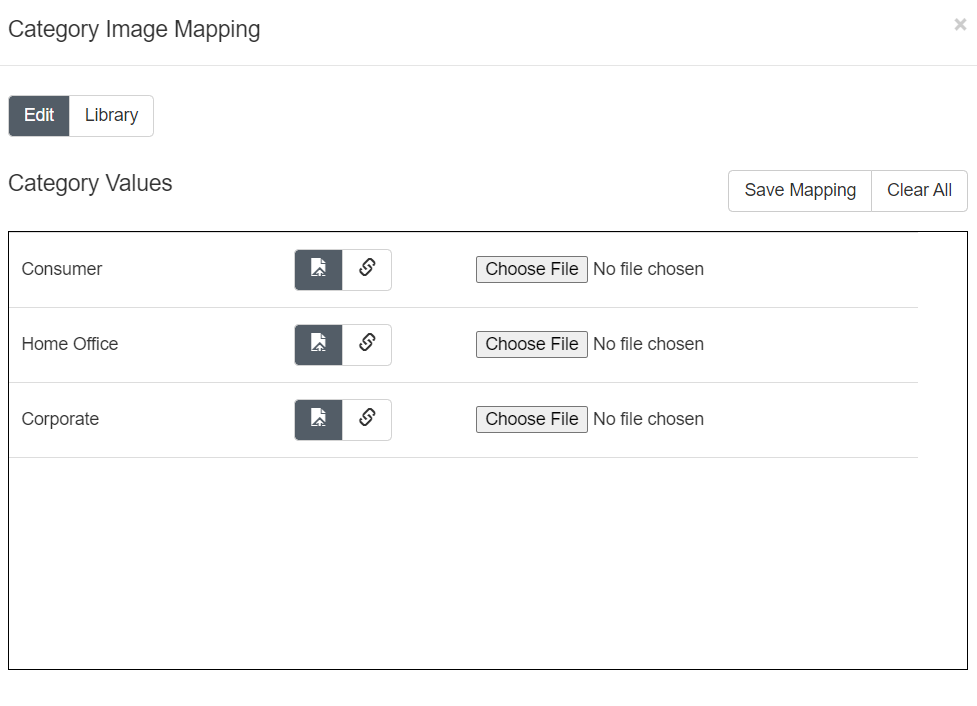Screen dimensions: 977x706
Task: Choose a file for Consumer category
Action: [531, 269]
